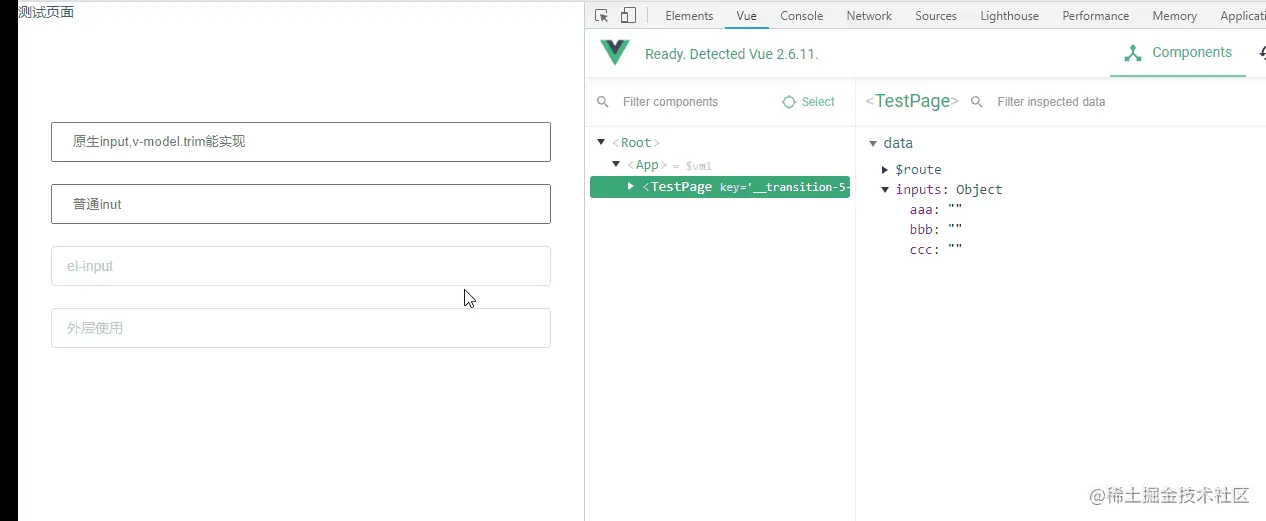
Task: Expand the $route property
Action: tap(885, 170)
